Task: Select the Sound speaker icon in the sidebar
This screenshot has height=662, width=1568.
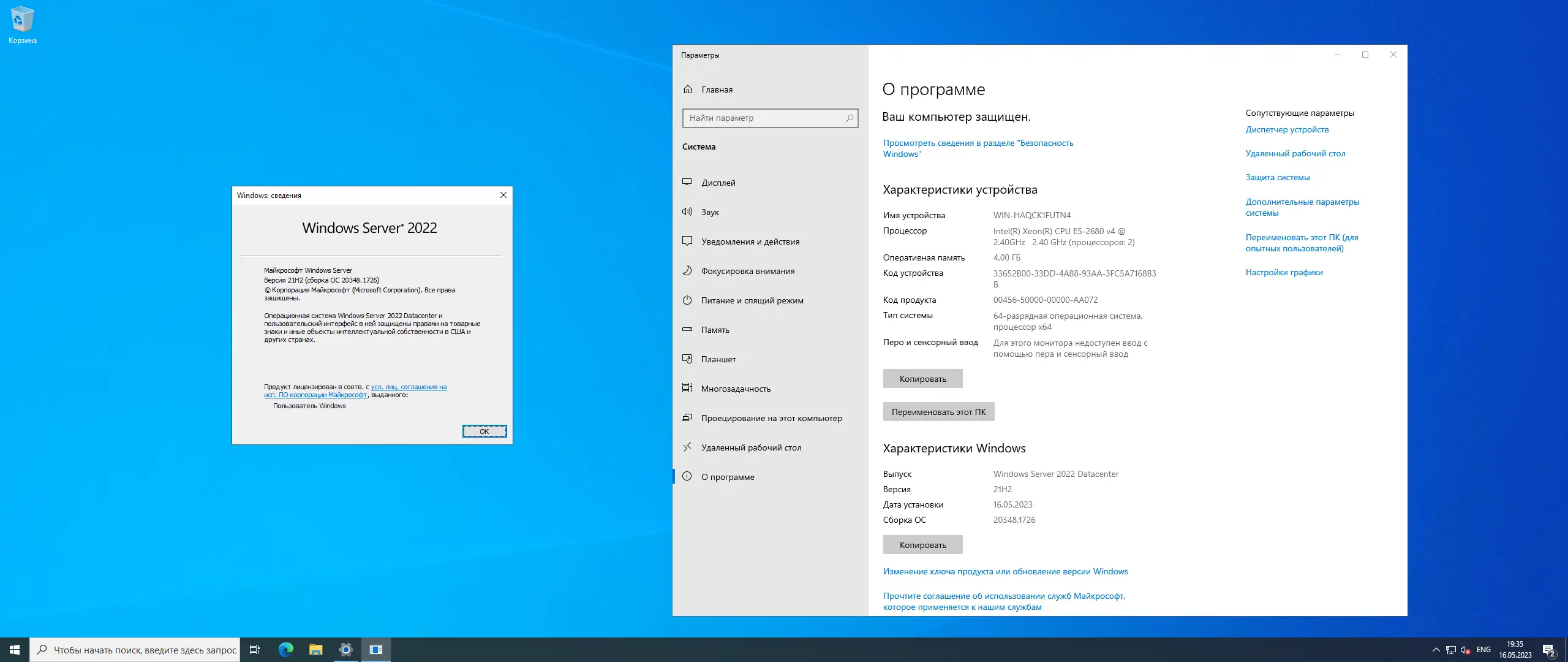Action: tap(687, 212)
